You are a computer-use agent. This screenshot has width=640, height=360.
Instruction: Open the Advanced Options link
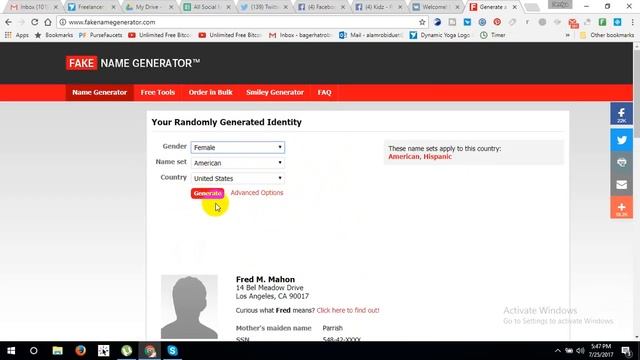click(257, 193)
